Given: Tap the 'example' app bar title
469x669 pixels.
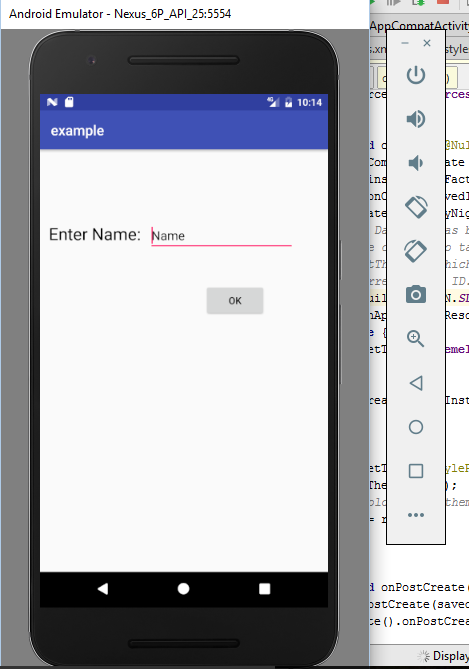Looking at the screenshot, I should click(77, 131).
